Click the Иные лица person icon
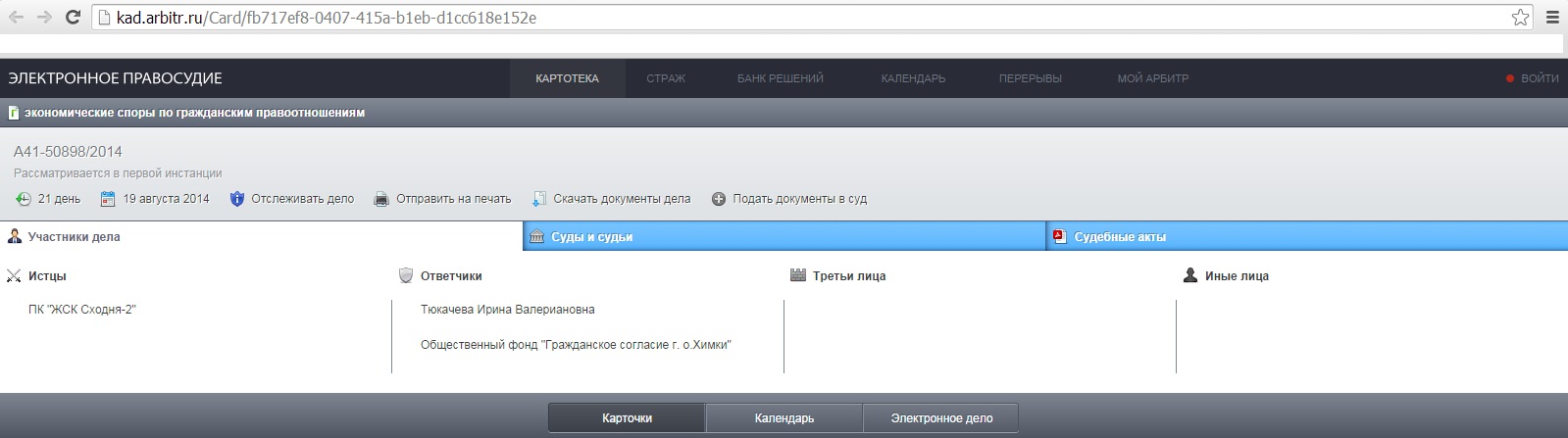Screen dimensions: 1568x438 1190,275
